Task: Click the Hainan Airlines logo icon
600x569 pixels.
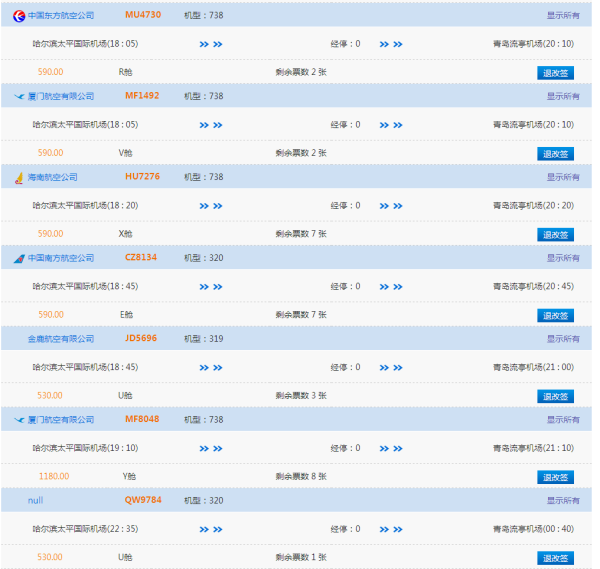Action: coord(19,178)
